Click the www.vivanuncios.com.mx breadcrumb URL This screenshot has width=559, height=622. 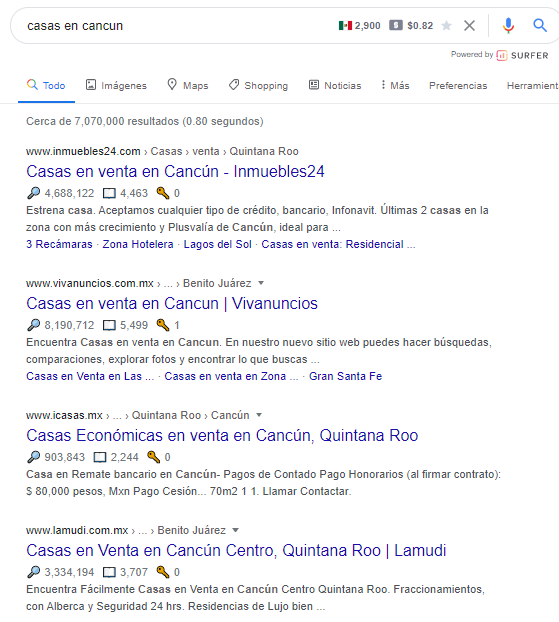[x=90, y=283]
